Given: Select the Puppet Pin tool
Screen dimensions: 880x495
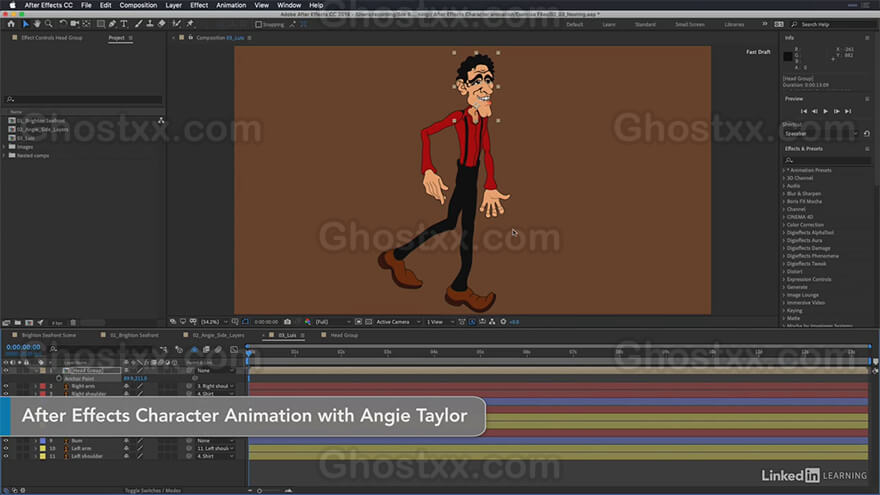Looking at the screenshot, I should coord(190,24).
